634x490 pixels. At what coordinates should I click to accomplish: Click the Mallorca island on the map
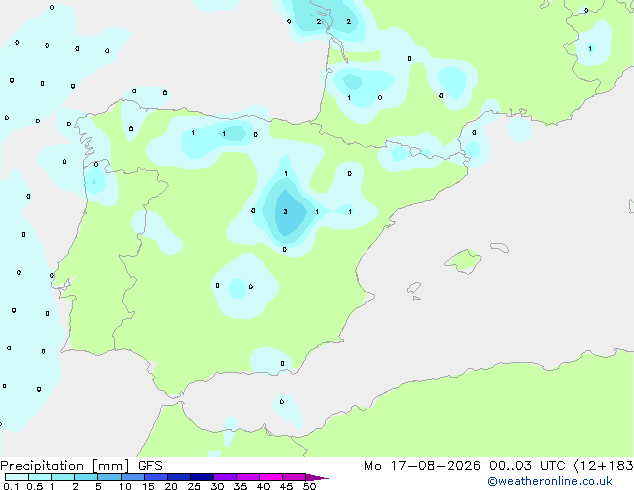pyautogui.click(x=463, y=261)
